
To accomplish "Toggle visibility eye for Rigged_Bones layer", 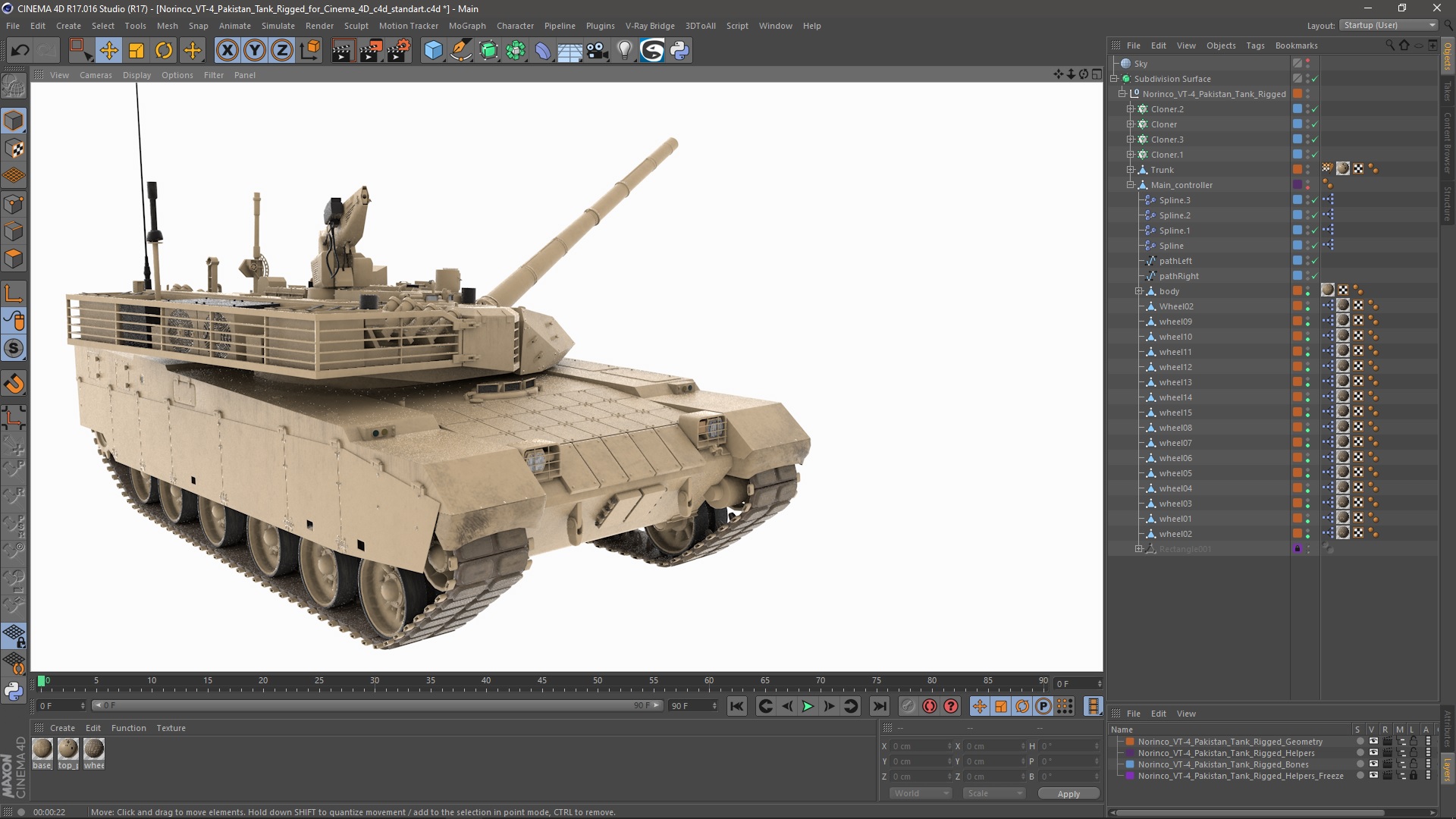I will click(x=1373, y=764).
